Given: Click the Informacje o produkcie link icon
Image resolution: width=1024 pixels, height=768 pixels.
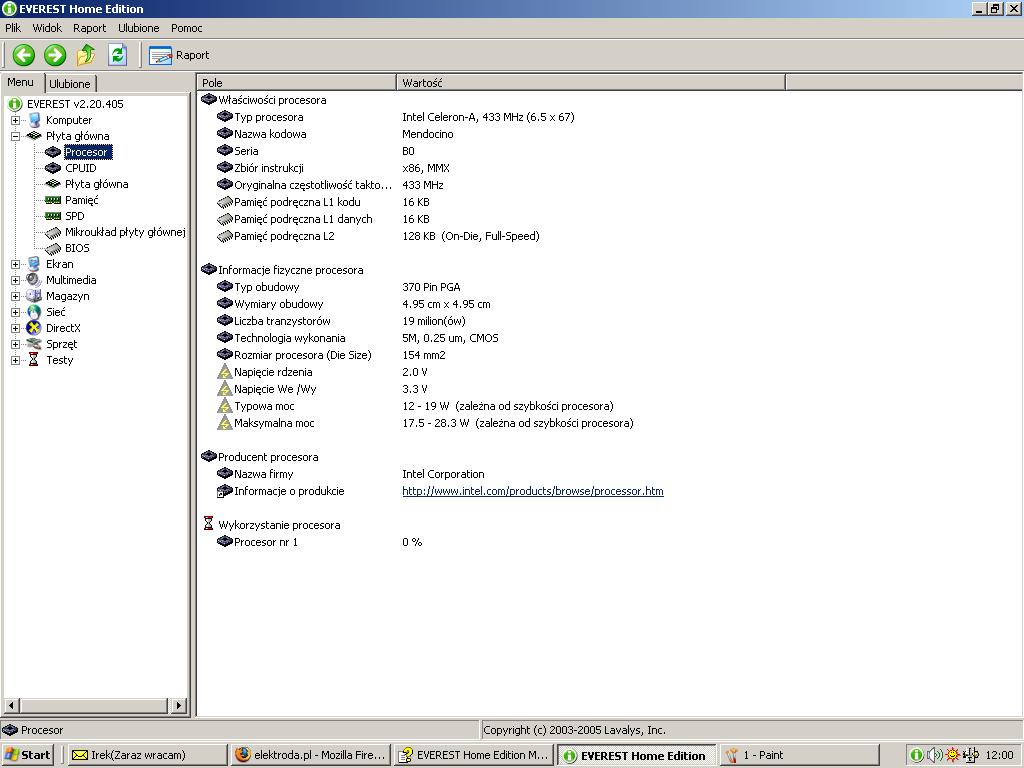Looking at the screenshot, I should tap(225, 491).
